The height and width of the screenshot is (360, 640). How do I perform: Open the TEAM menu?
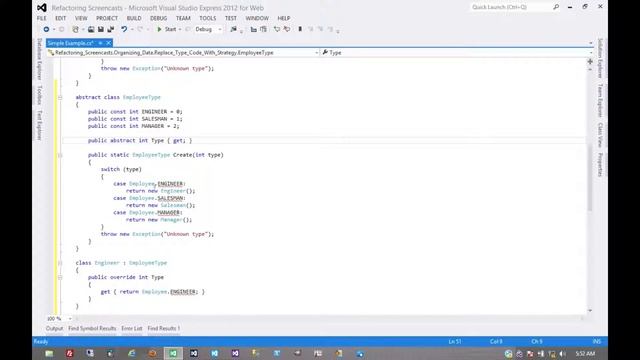pos(183,18)
